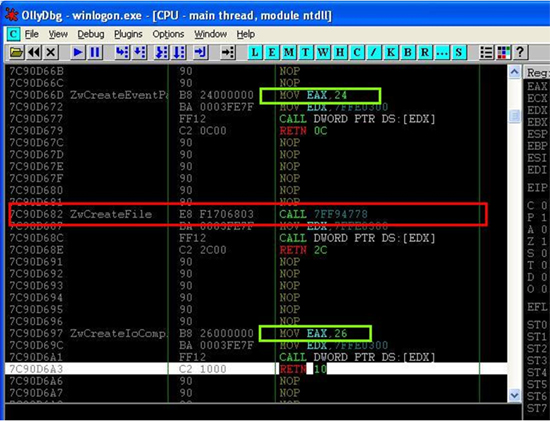550x421 pixels.
Task: Click the Go to address icon
Action: (228, 53)
